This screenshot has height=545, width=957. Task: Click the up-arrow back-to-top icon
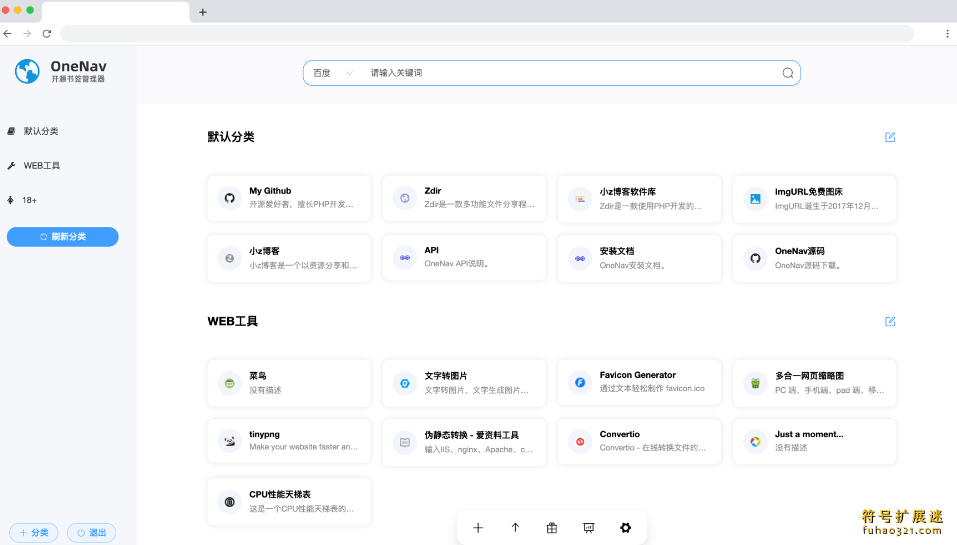(x=515, y=528)
